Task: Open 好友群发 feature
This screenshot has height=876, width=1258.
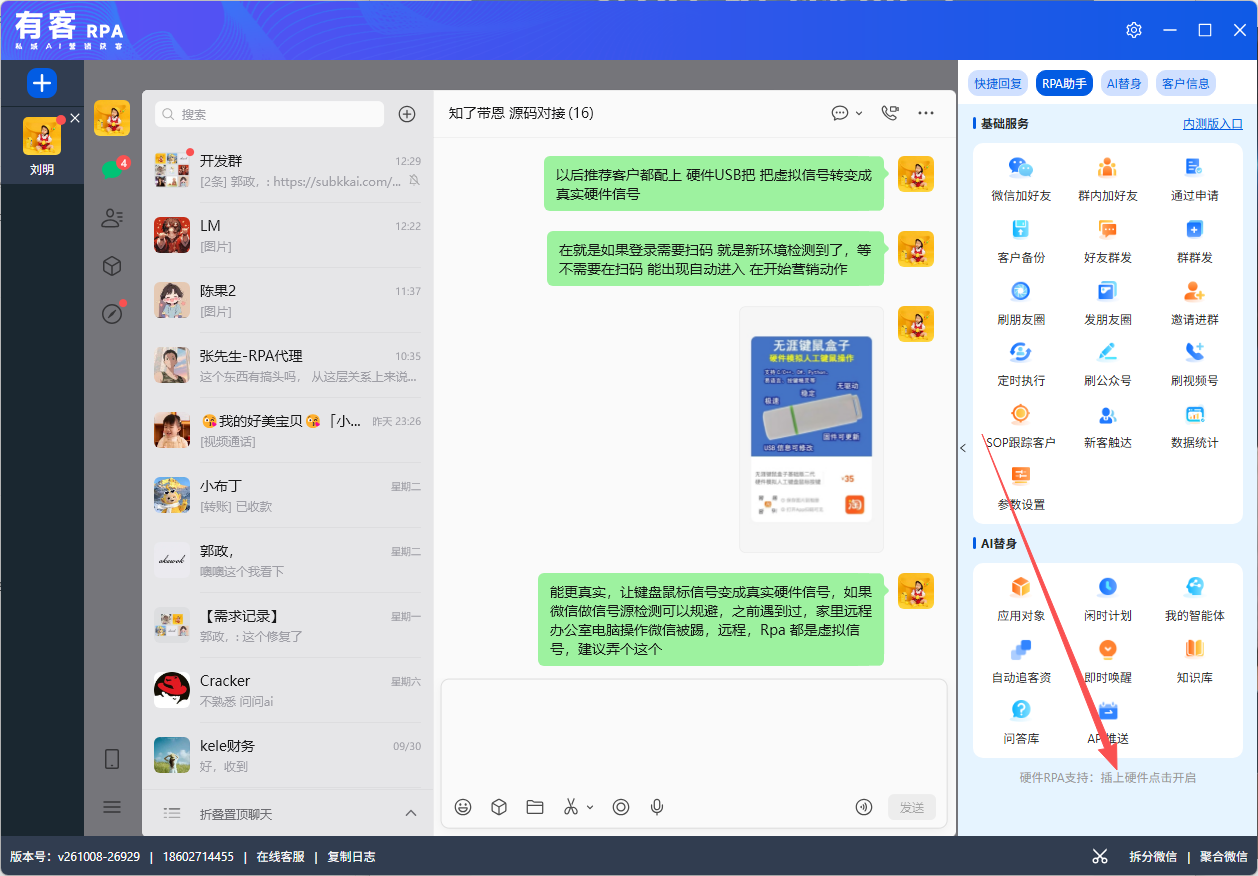Action: tap(1107, 241)
